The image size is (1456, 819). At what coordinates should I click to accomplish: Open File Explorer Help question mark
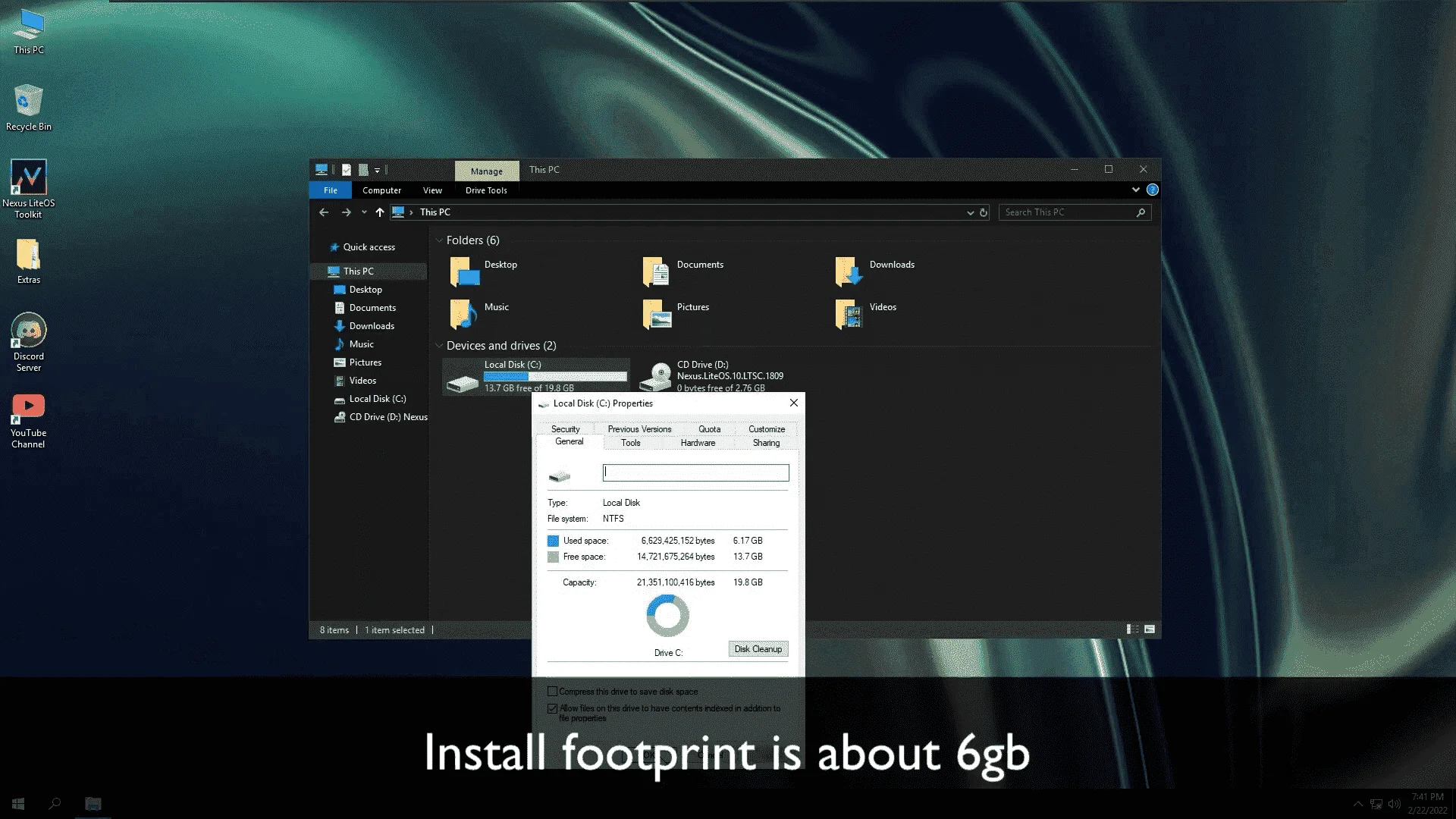click(x=1153, y=190)
